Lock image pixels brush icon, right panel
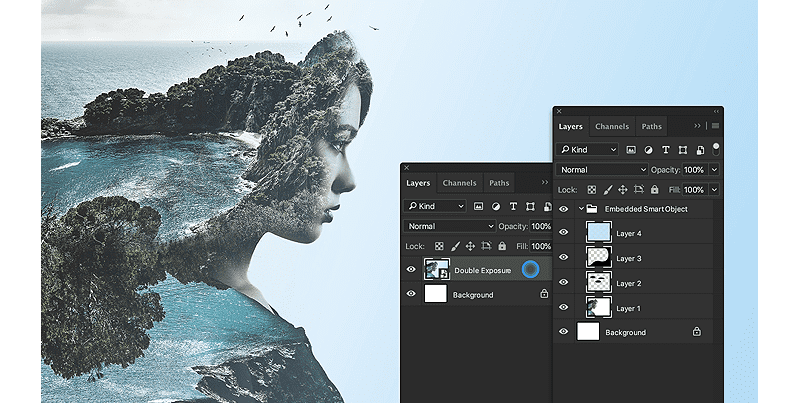 (608, 190)
